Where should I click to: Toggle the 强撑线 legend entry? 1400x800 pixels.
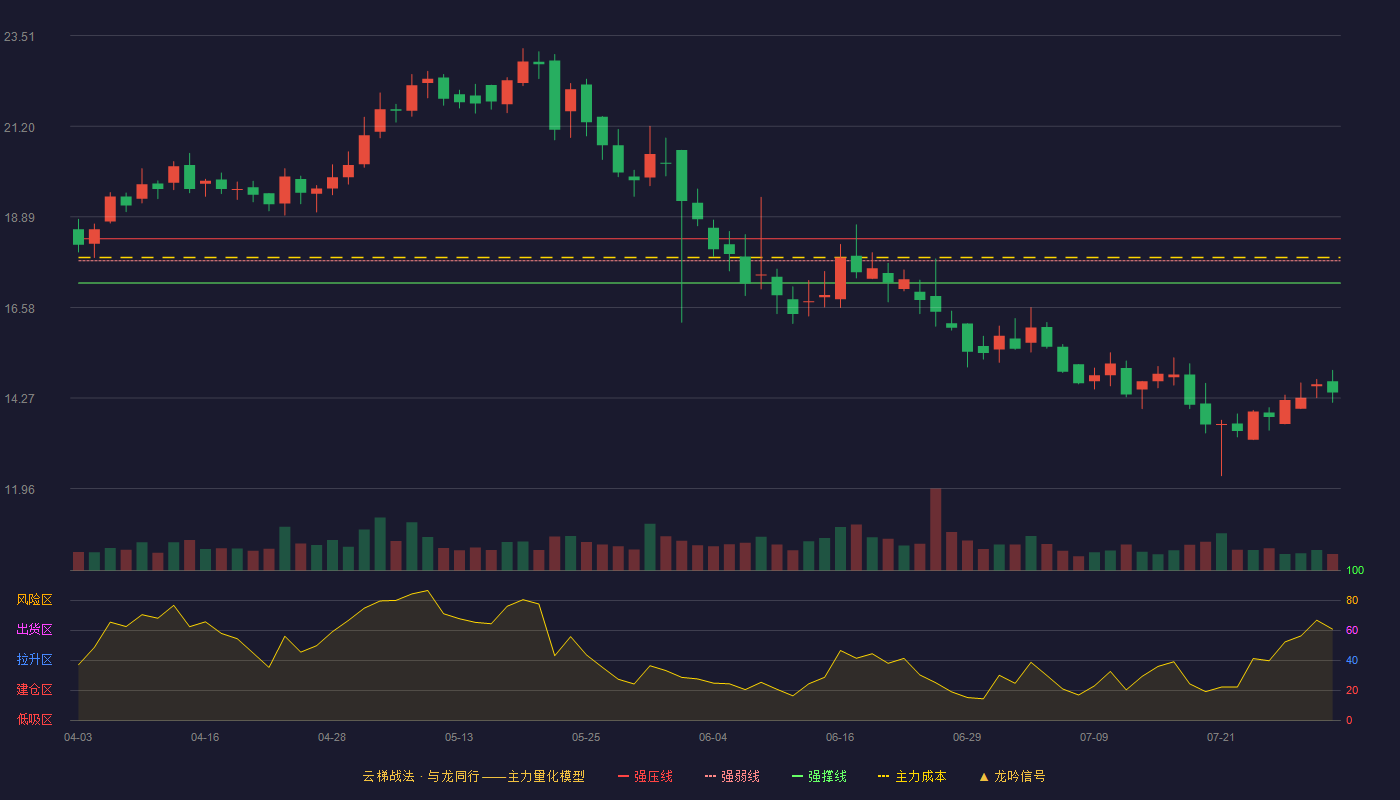819,776
